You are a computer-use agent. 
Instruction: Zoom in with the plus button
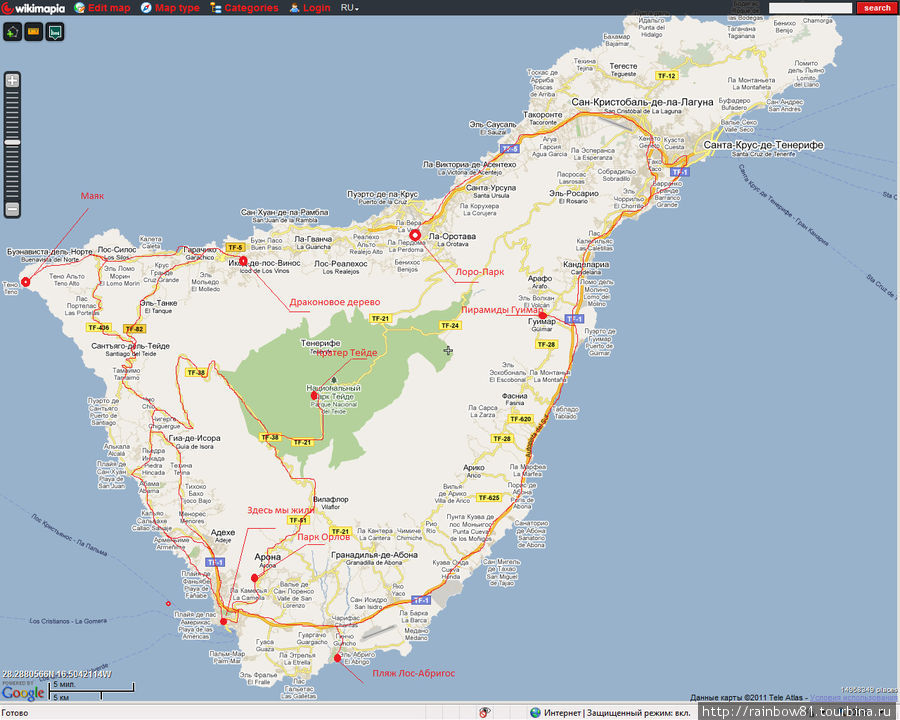click(x=12, y=80)
